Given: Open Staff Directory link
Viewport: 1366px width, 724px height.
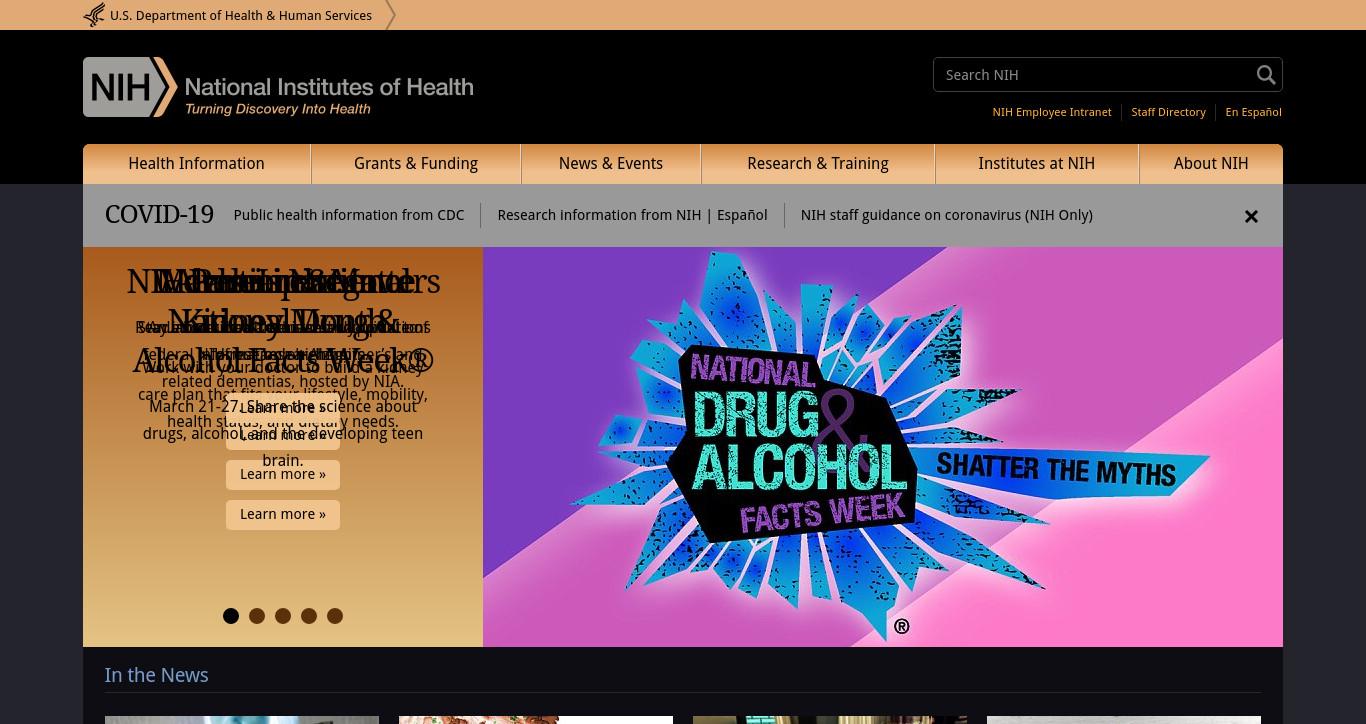Looking at the screenshot, I should pyautogui.click(x=1168, y=112).
